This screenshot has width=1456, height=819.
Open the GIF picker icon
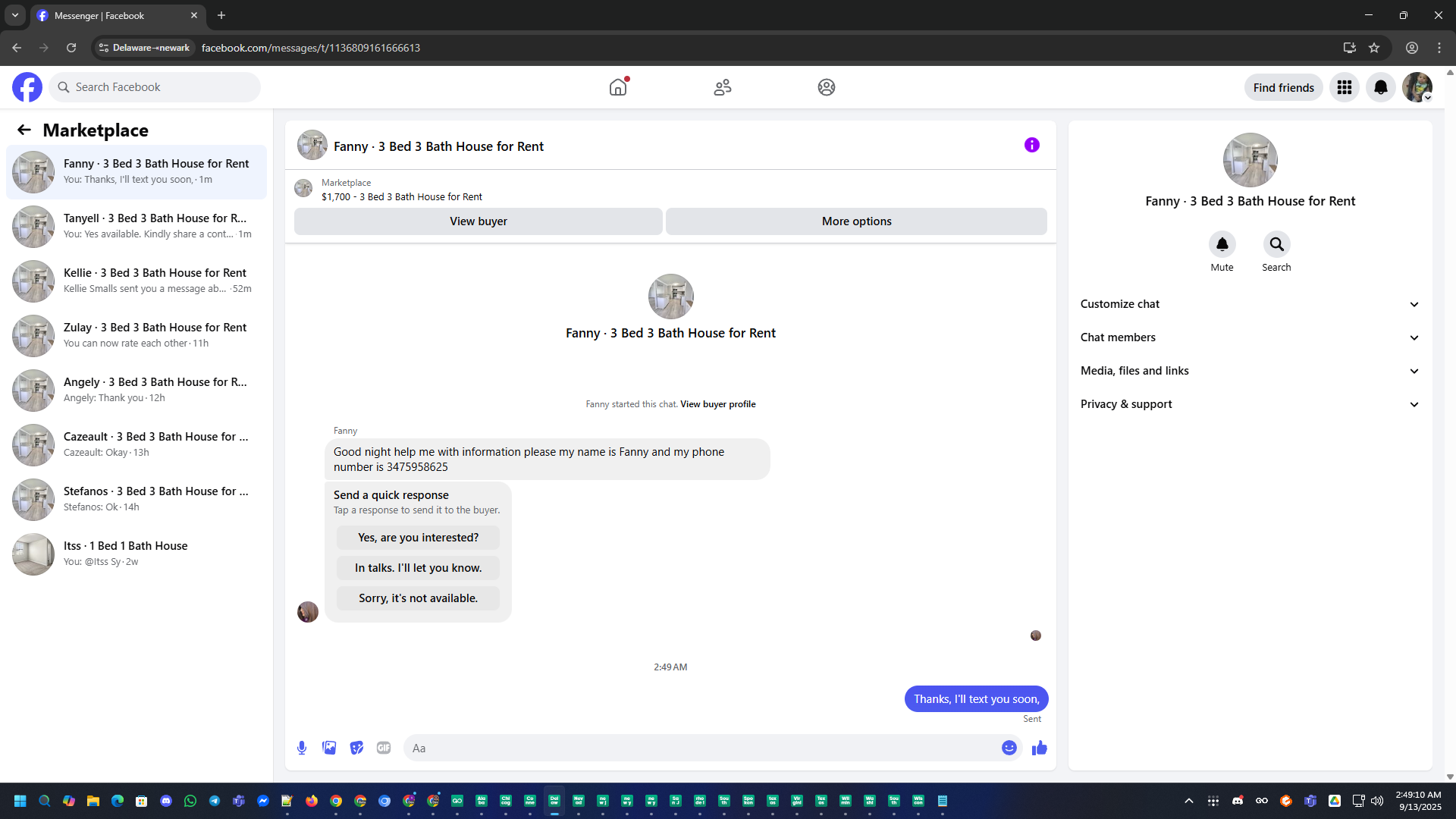(x=384, y=748)
